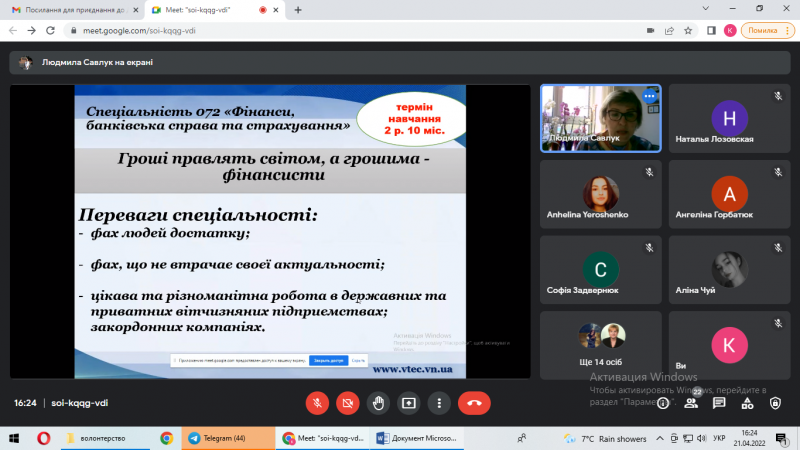Click the Людмила Савлук presenting avatar
Viewport: 800px width, 450px height.
tap(26, 62)
